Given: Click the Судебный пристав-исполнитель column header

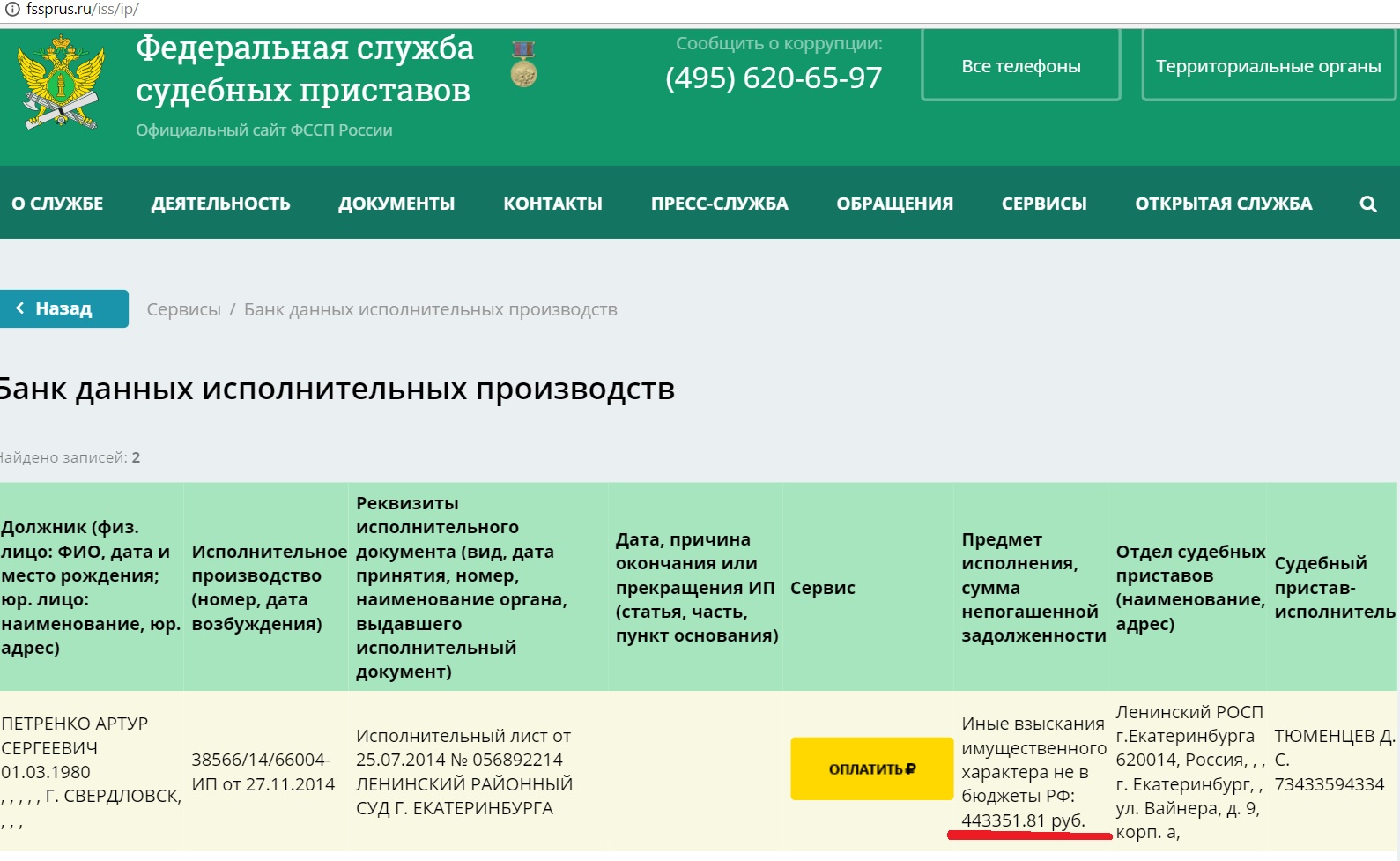Looking at the screenshot, I should click(x=1334, y=587).
